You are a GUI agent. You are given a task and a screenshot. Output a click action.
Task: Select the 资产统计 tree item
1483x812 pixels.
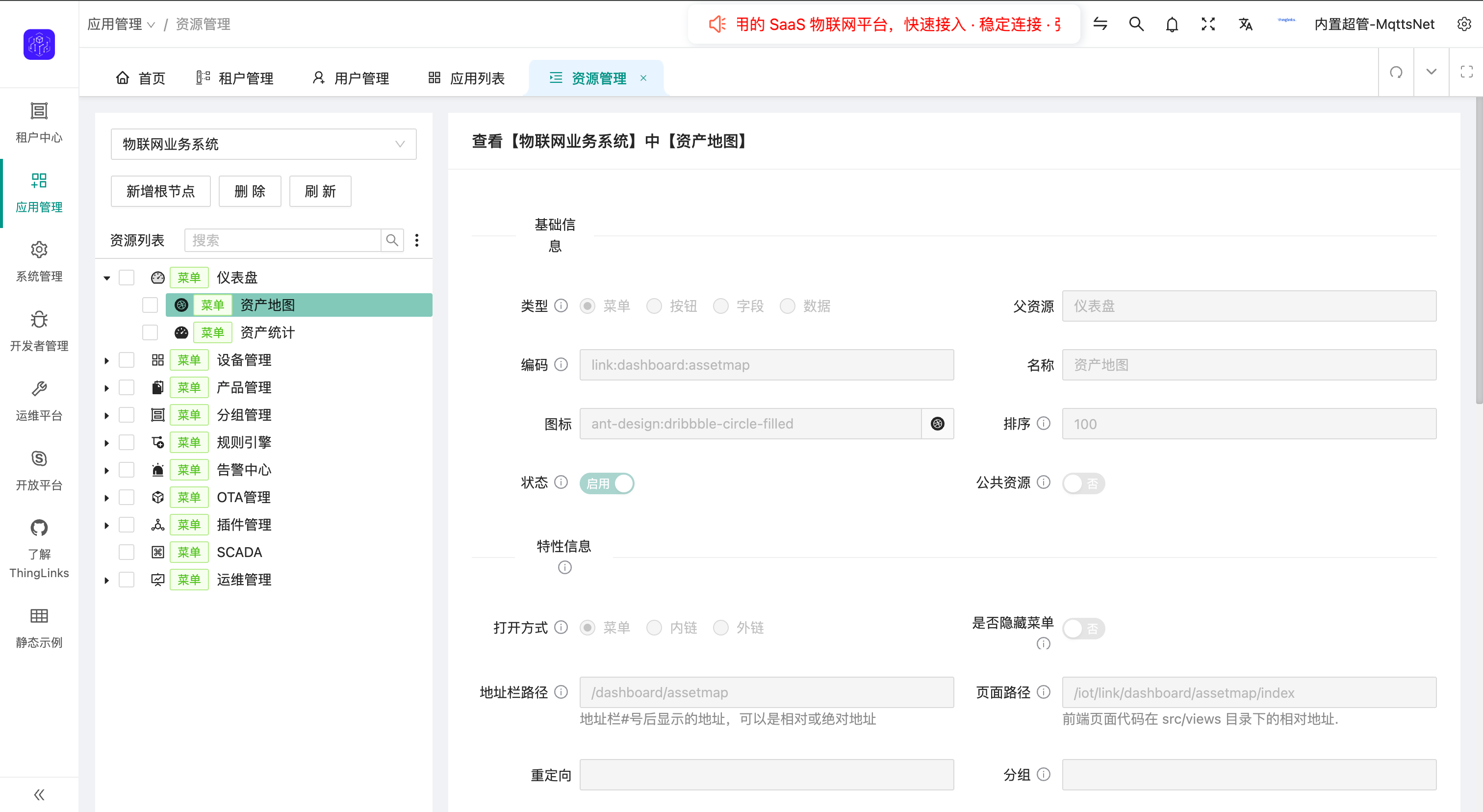(x=267, y=332)
